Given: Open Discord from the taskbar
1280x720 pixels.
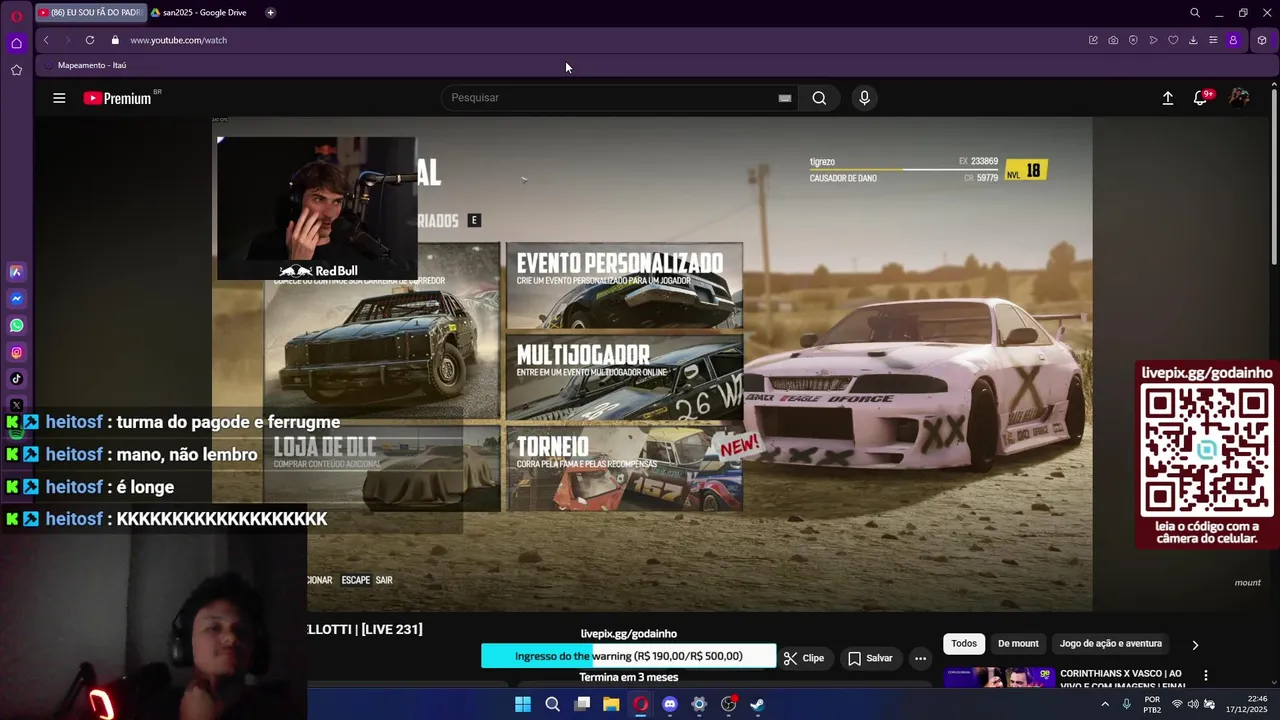Looking at the screenshot, I should click(x=670, y=704).
